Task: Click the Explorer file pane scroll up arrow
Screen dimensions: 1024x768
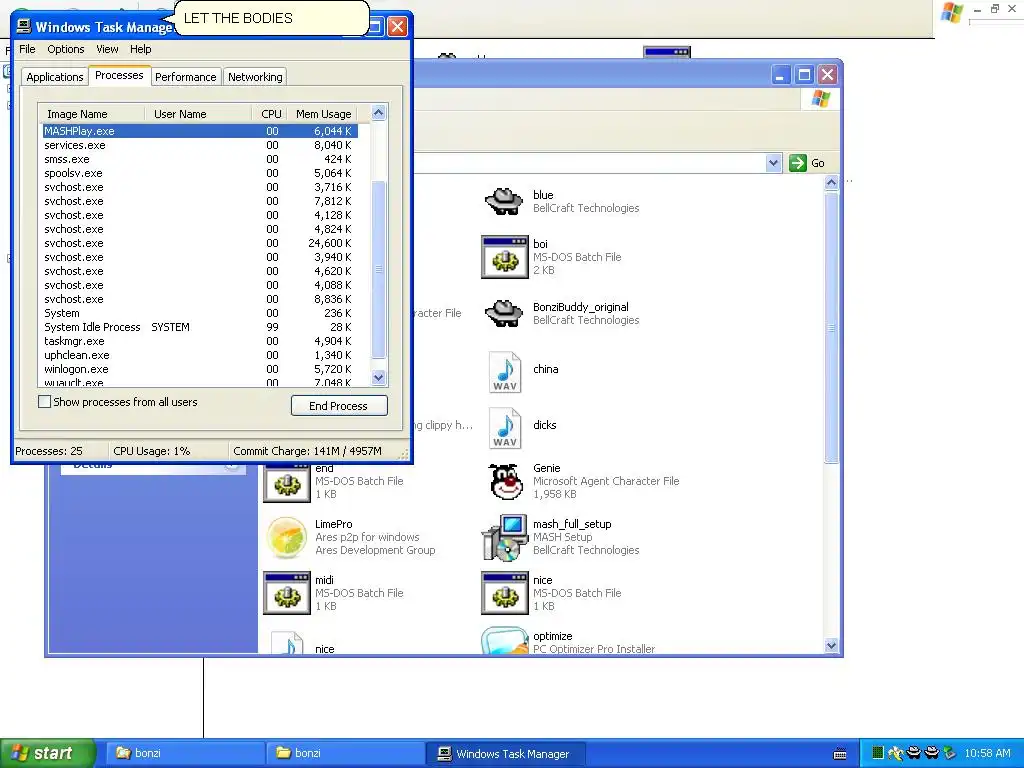Action: [831, 182]
